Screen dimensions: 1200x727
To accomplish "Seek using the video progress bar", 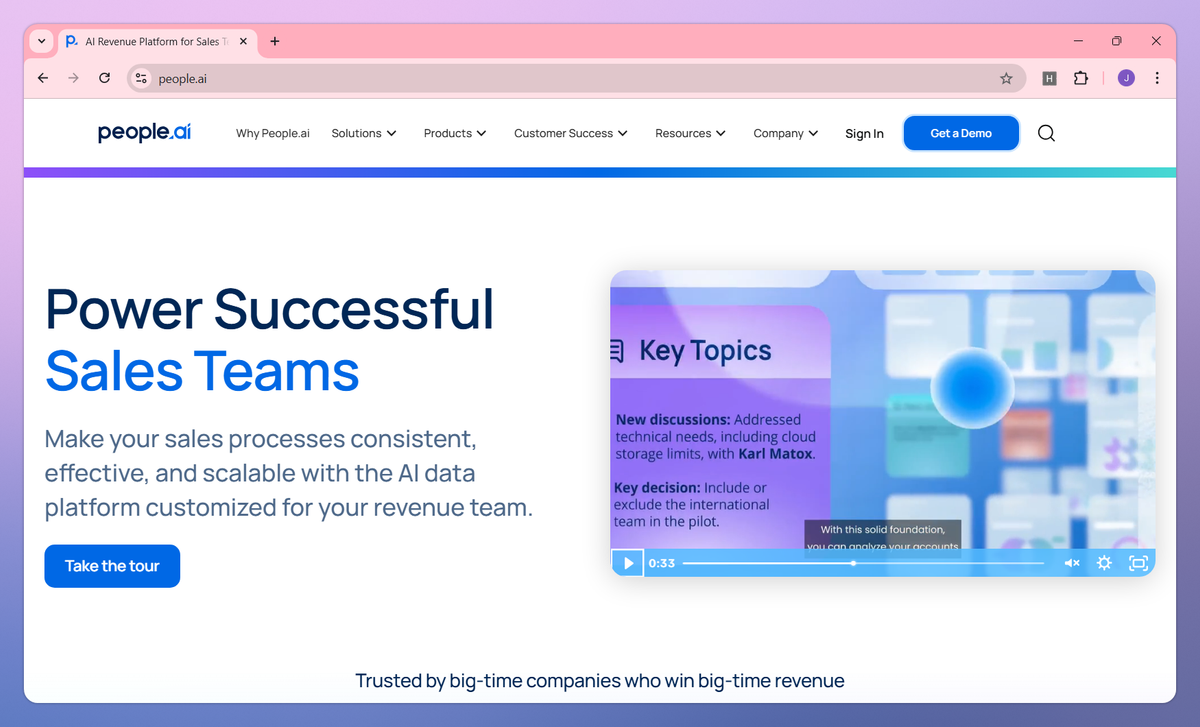I will (863, 563).
